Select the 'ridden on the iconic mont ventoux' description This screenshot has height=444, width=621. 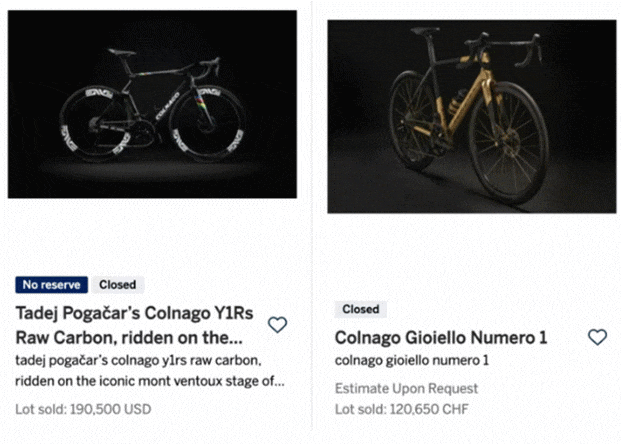pyautogui.click(x=150, y=370)
